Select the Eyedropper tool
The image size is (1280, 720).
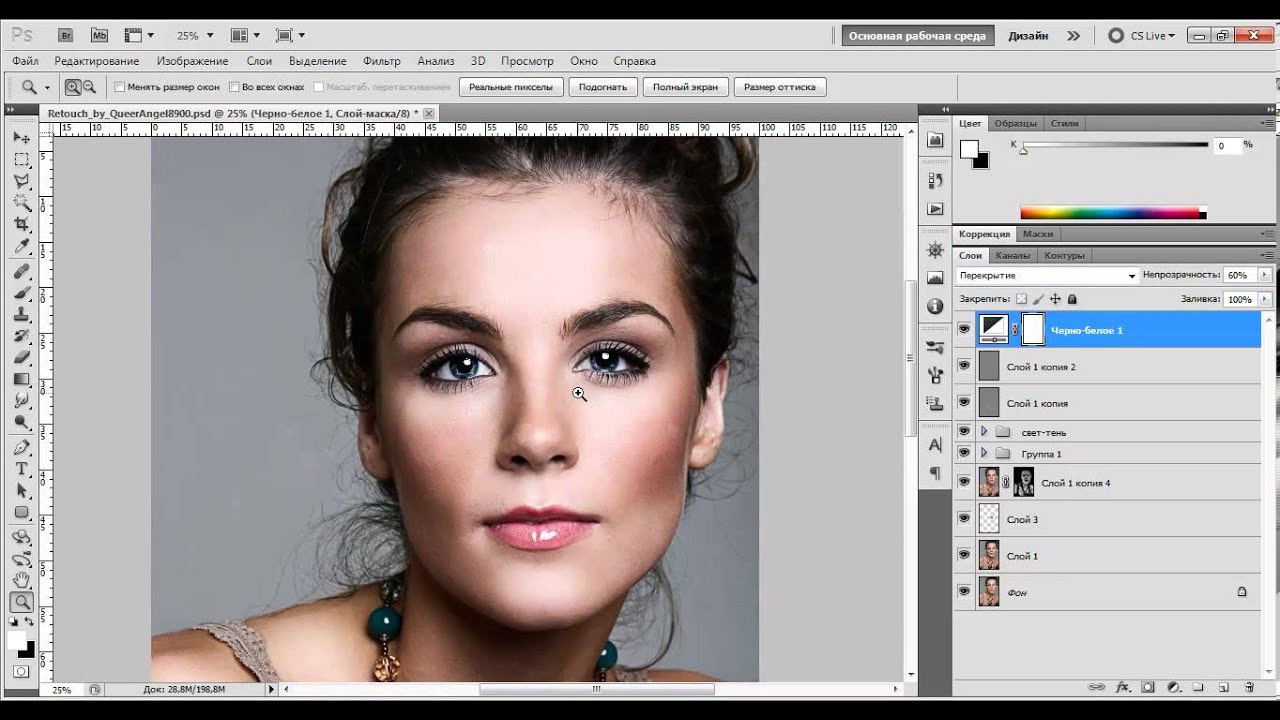point(21,247)
